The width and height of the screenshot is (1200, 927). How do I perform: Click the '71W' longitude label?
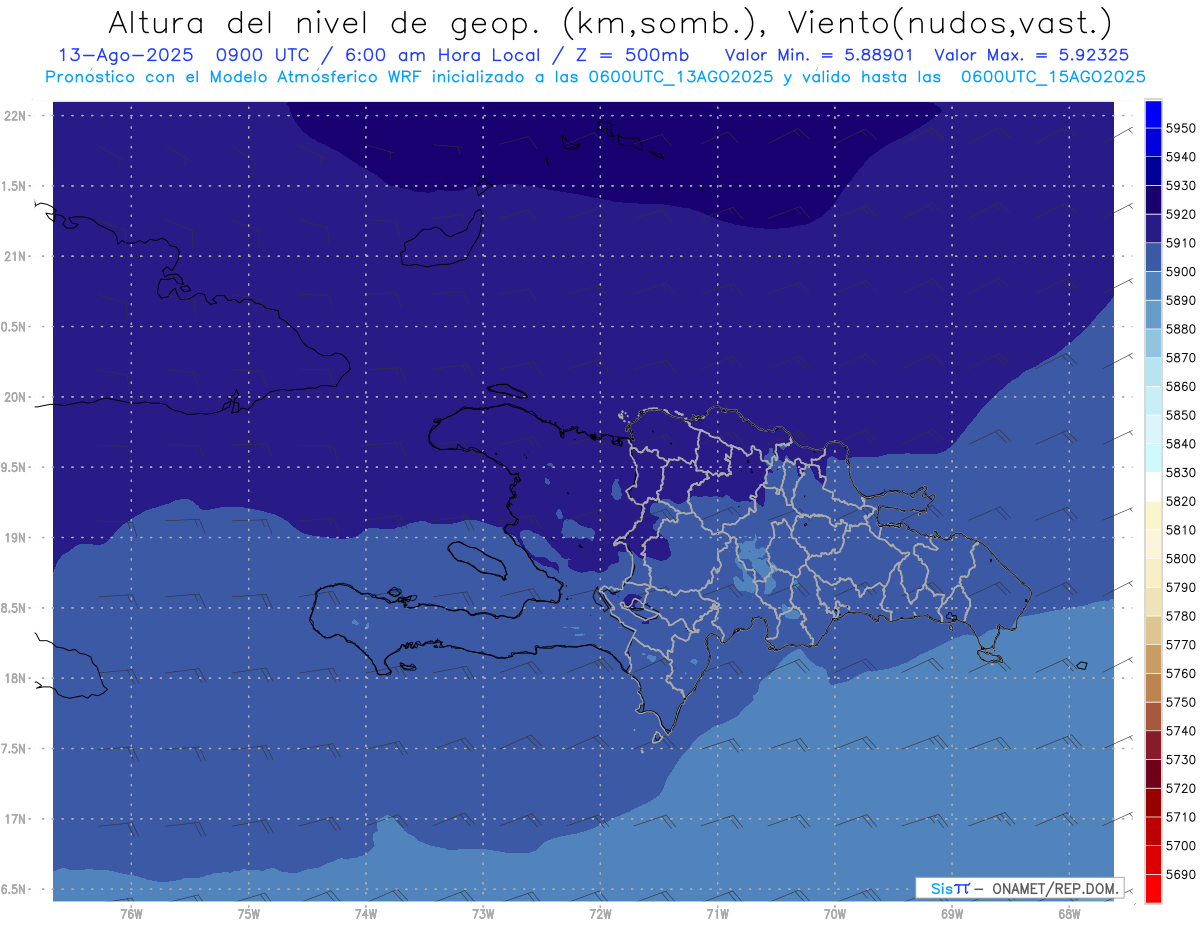(x=717, y=913)
